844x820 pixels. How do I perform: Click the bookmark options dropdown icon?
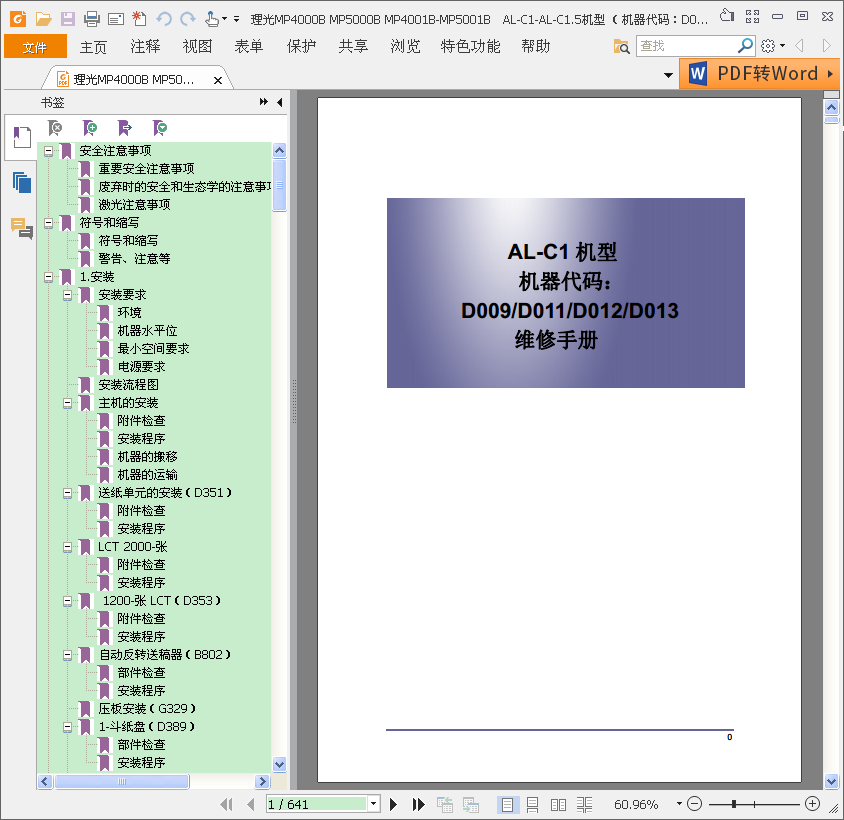(160, 128)
